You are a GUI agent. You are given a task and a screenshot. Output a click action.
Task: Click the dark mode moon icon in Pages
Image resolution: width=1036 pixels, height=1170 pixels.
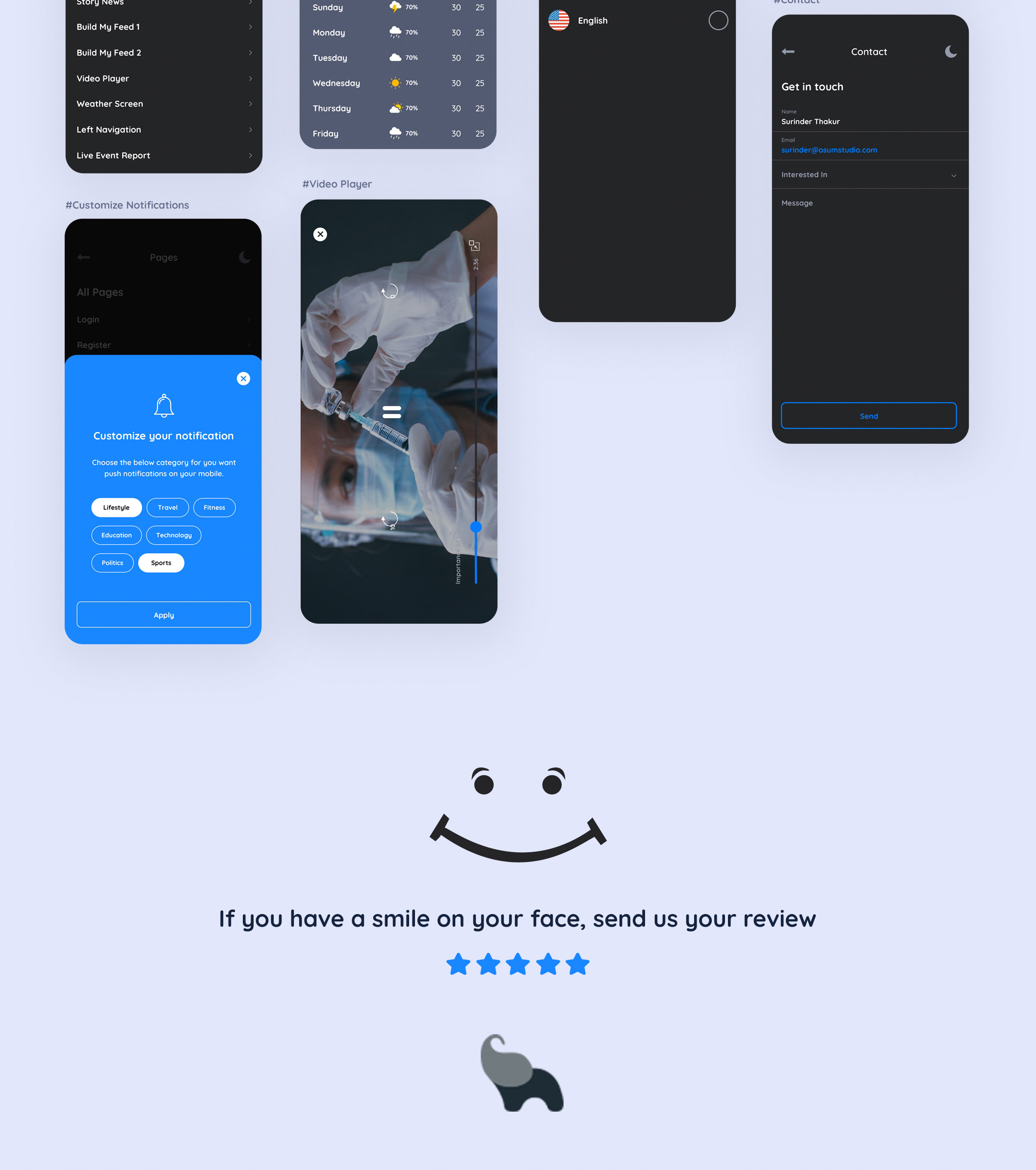coord(244,256)
